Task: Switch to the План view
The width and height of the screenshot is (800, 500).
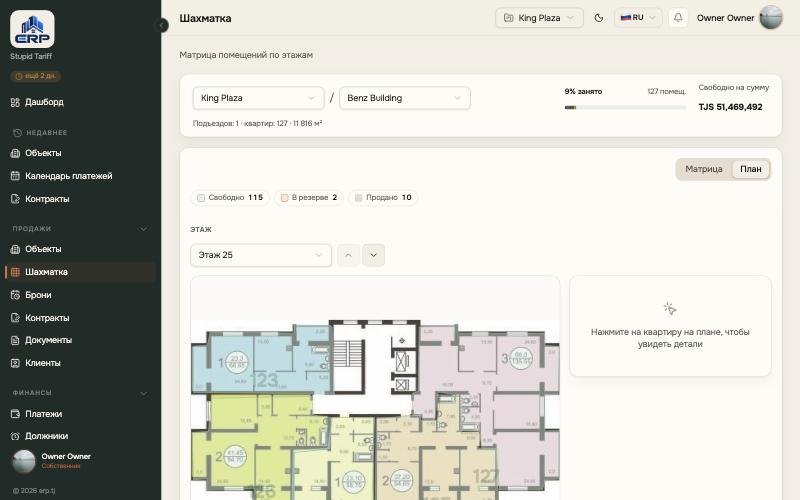Action: (x=751, y=169)
